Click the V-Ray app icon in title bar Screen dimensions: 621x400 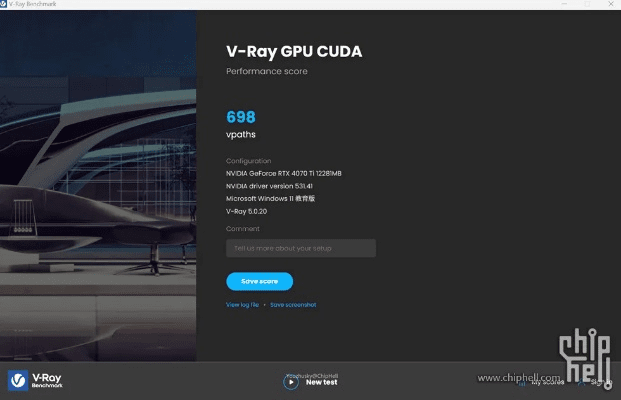[x=5, y=5]
